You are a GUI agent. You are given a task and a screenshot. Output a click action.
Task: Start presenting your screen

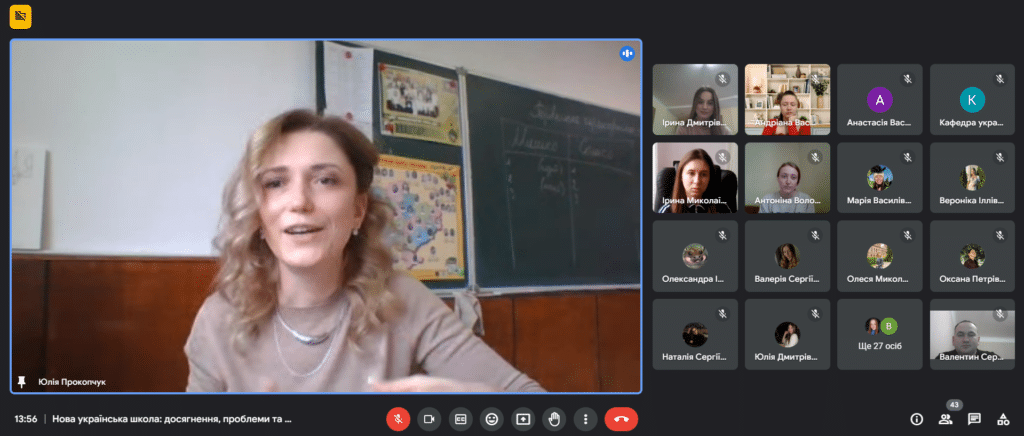coord(523,419)
